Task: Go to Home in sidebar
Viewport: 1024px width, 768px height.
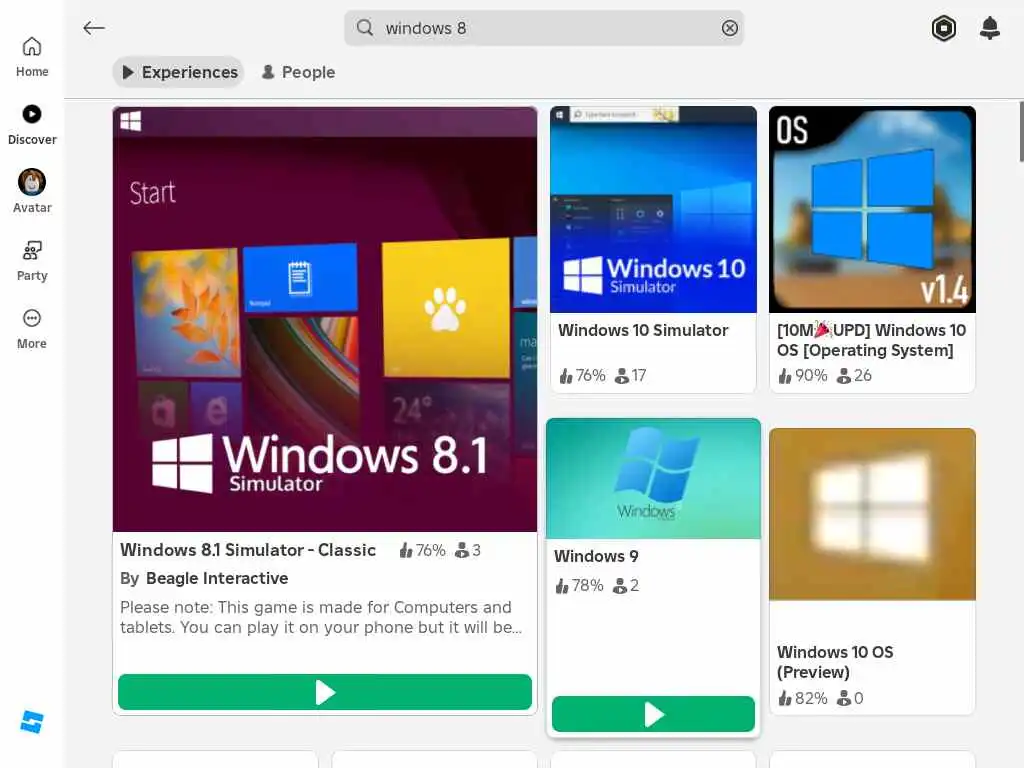Action: click(x=31, y=57)
